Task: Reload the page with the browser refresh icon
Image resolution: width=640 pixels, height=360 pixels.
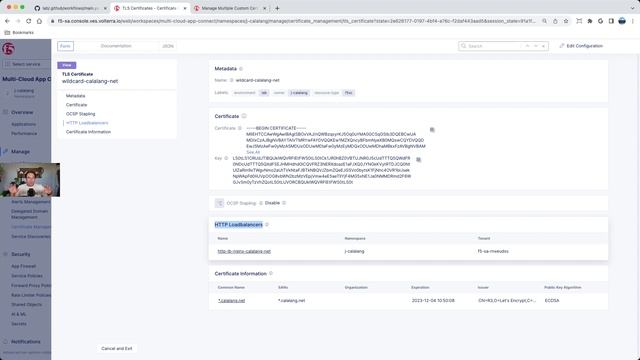Action: coord(29,21)
